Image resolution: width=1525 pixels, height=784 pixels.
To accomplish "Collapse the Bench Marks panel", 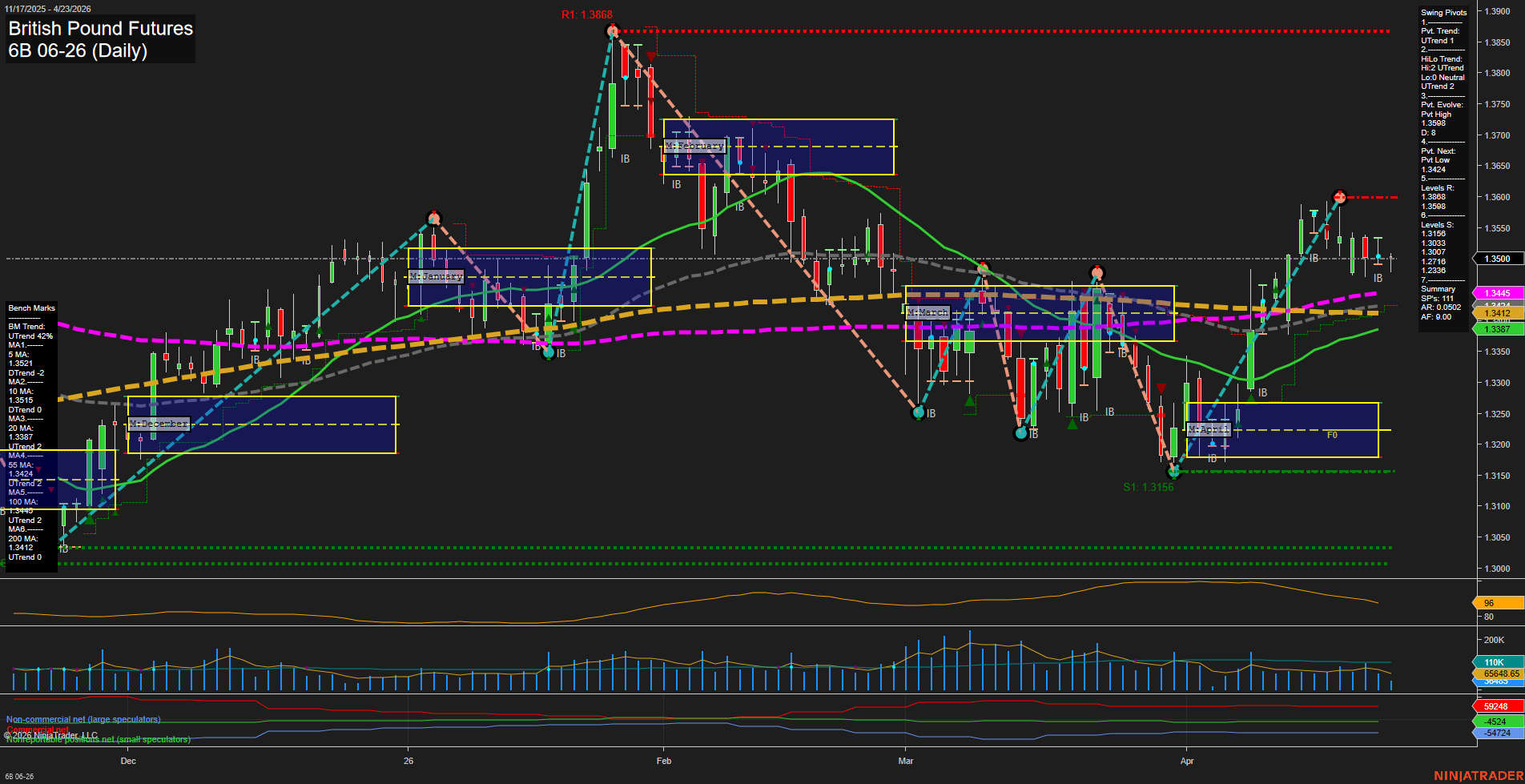I will point(32,308).
